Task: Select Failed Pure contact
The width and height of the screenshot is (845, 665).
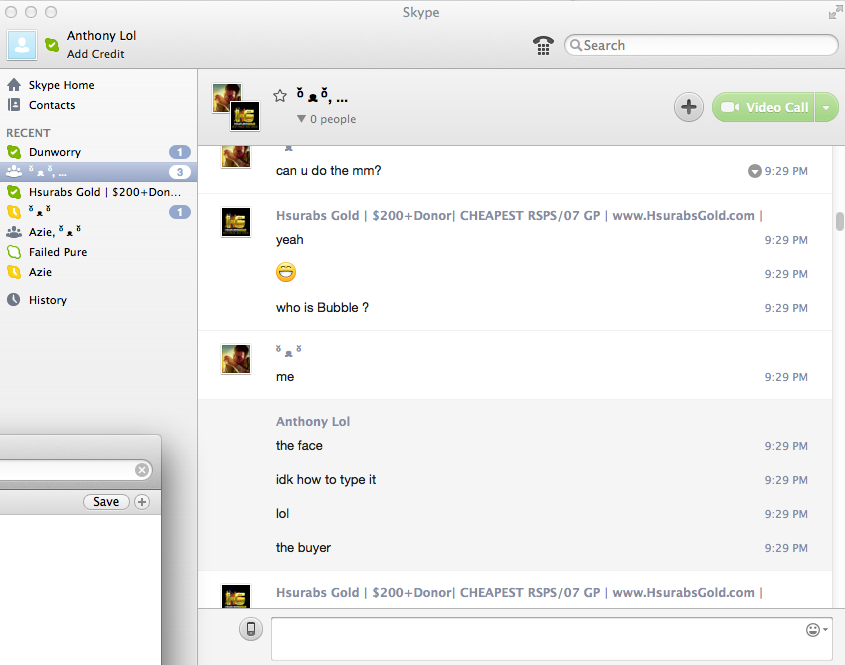Action: point(98,252)
